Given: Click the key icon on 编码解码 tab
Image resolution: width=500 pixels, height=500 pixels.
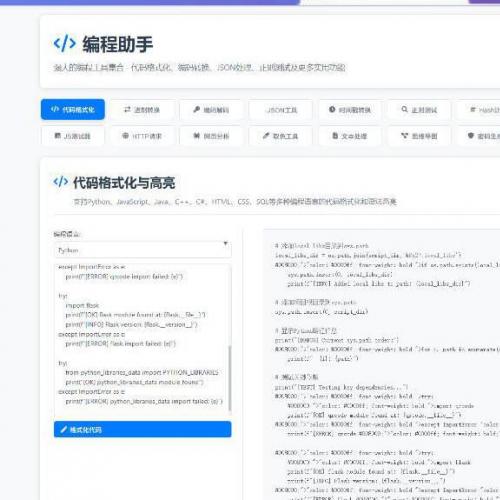Looking at the screenshot, I should tap(197, 109).
